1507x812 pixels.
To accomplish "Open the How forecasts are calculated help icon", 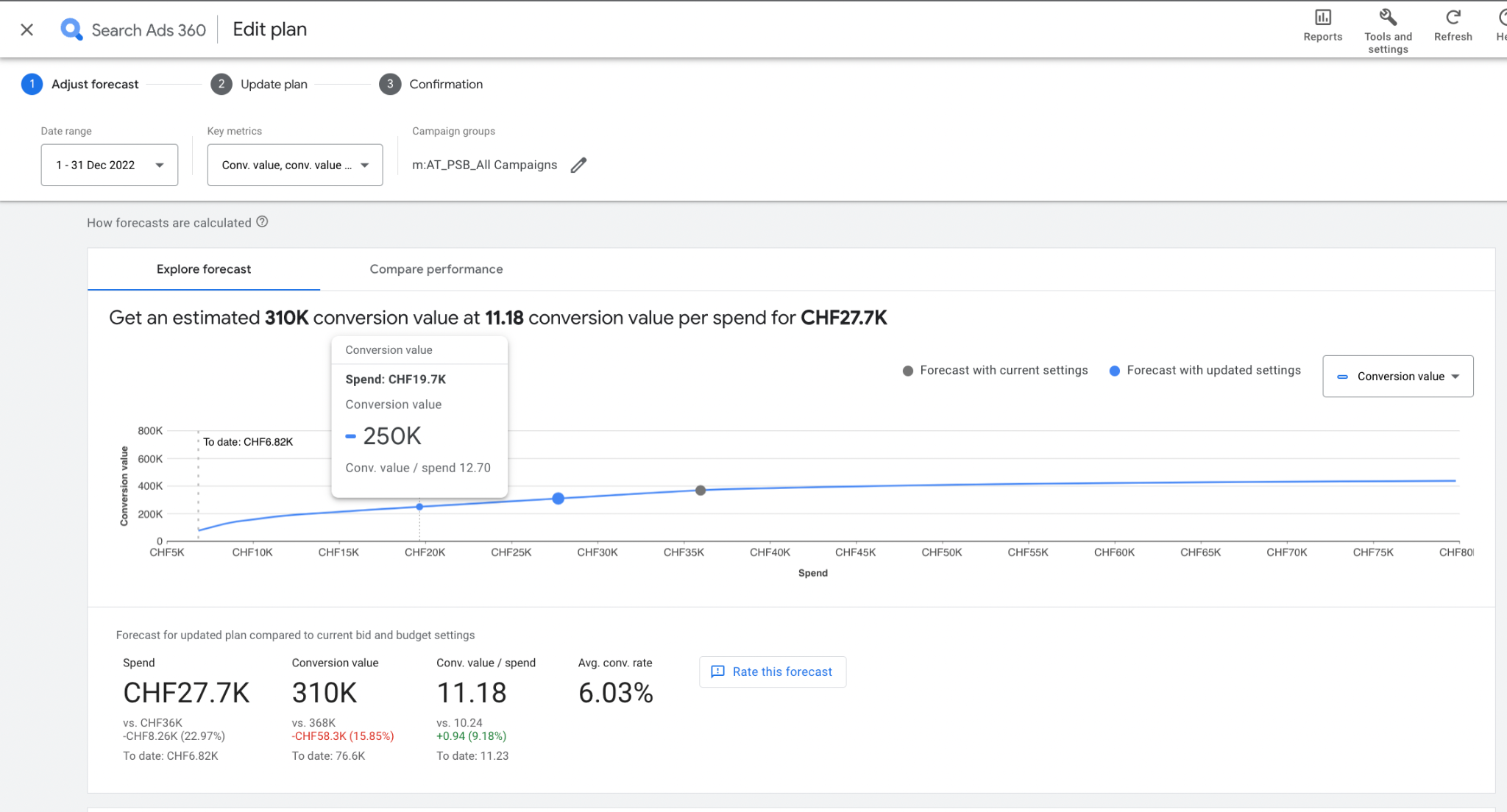I will (262, 221).
